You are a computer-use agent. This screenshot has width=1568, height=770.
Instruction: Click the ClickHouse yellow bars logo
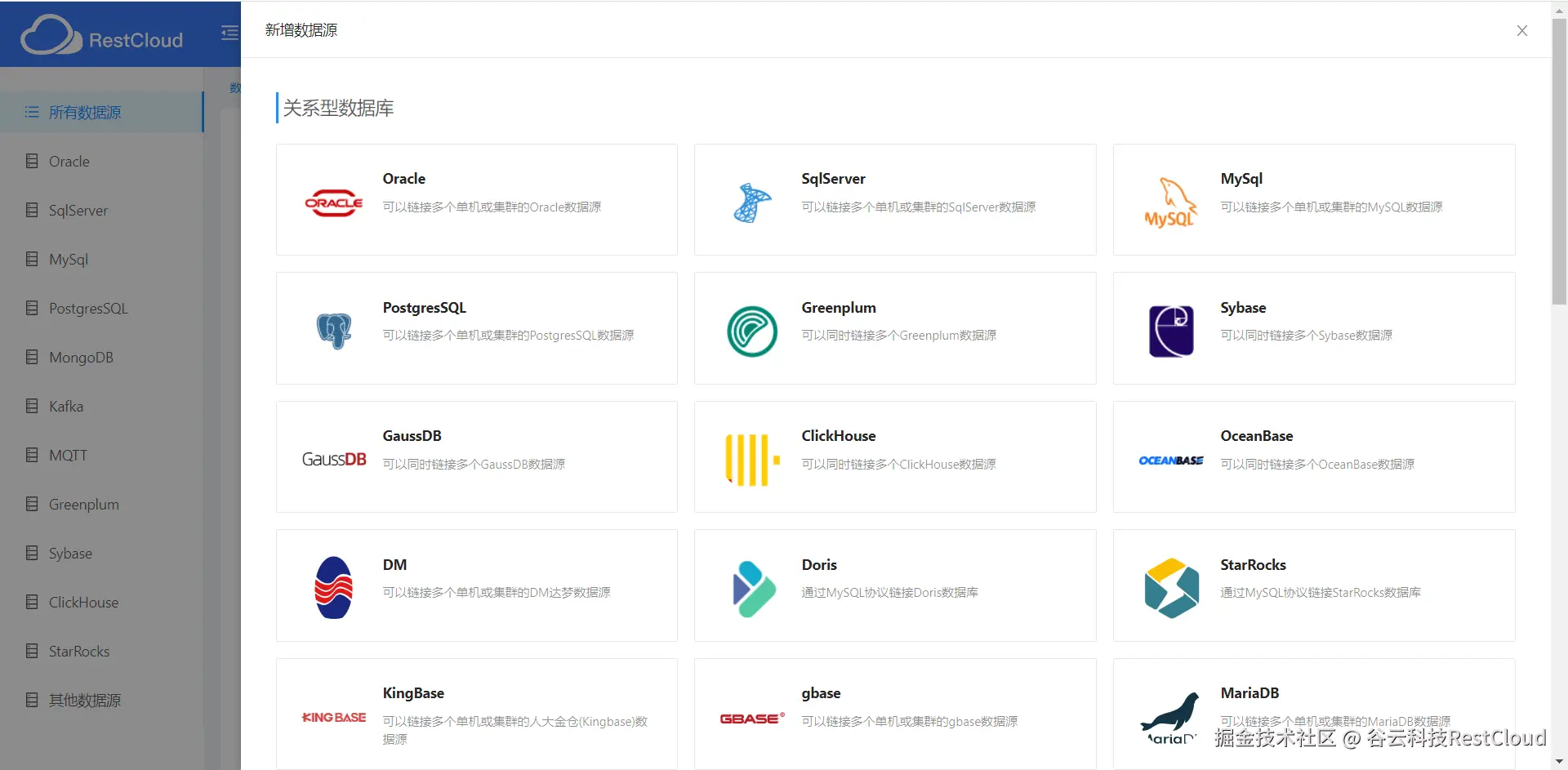click(752, 460)
